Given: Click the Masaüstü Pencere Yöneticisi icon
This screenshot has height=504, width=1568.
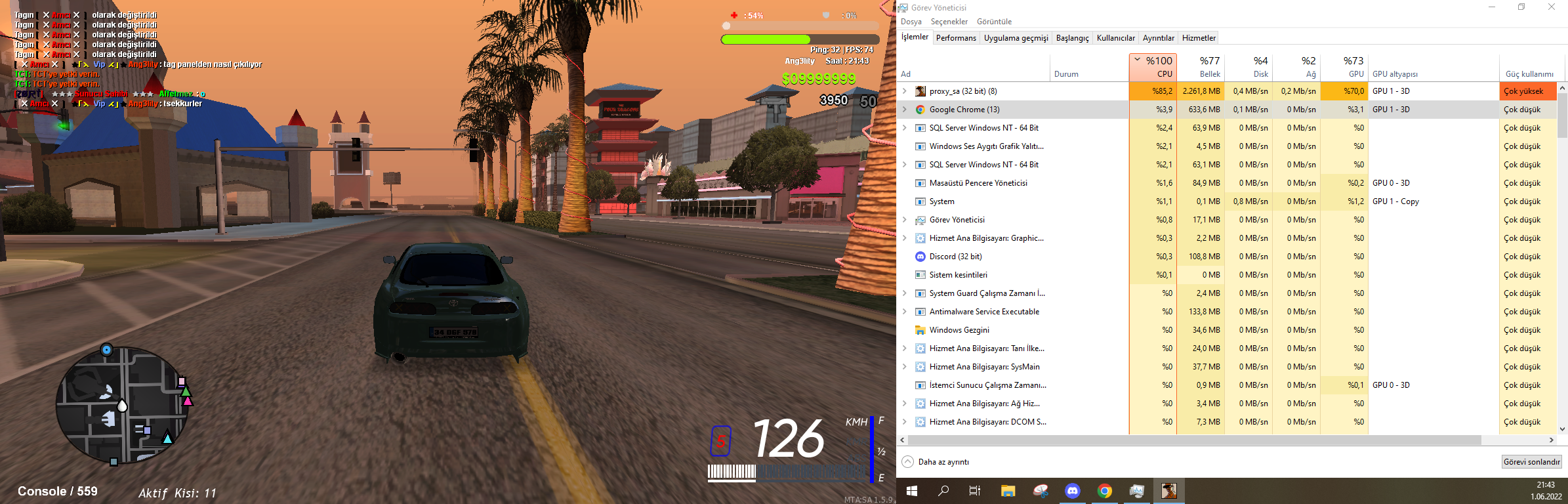Looking at the screenshot, I should (x=920, y=183).
